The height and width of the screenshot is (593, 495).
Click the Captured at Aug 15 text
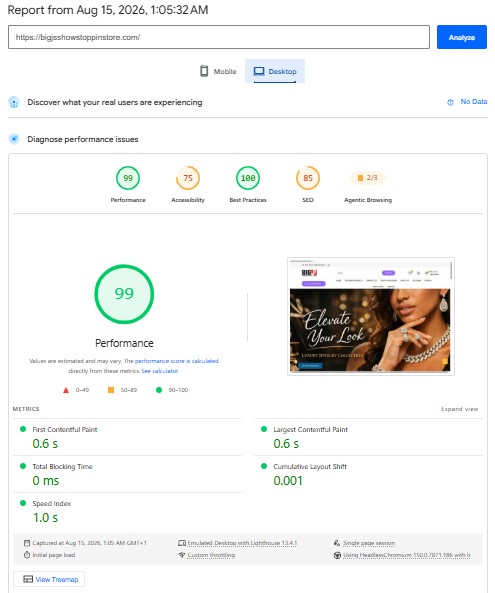tap(90, 543)
